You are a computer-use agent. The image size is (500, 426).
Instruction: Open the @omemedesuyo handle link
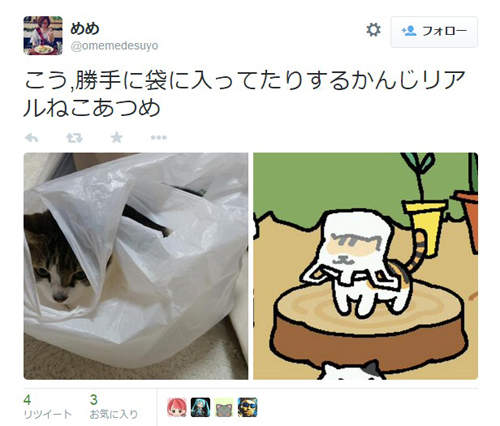click(114, 46)
